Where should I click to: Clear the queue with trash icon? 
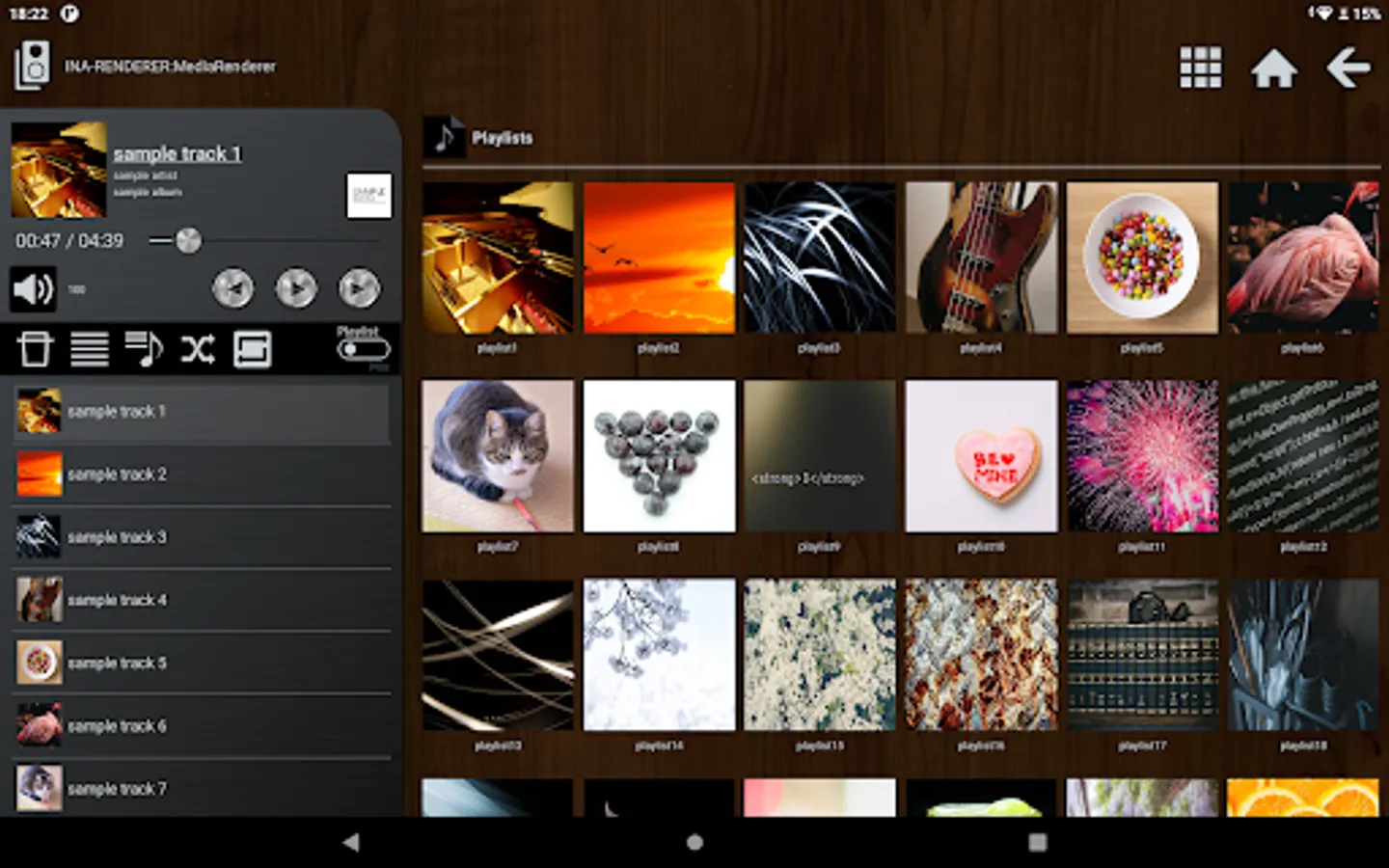[x=35, y=349]
